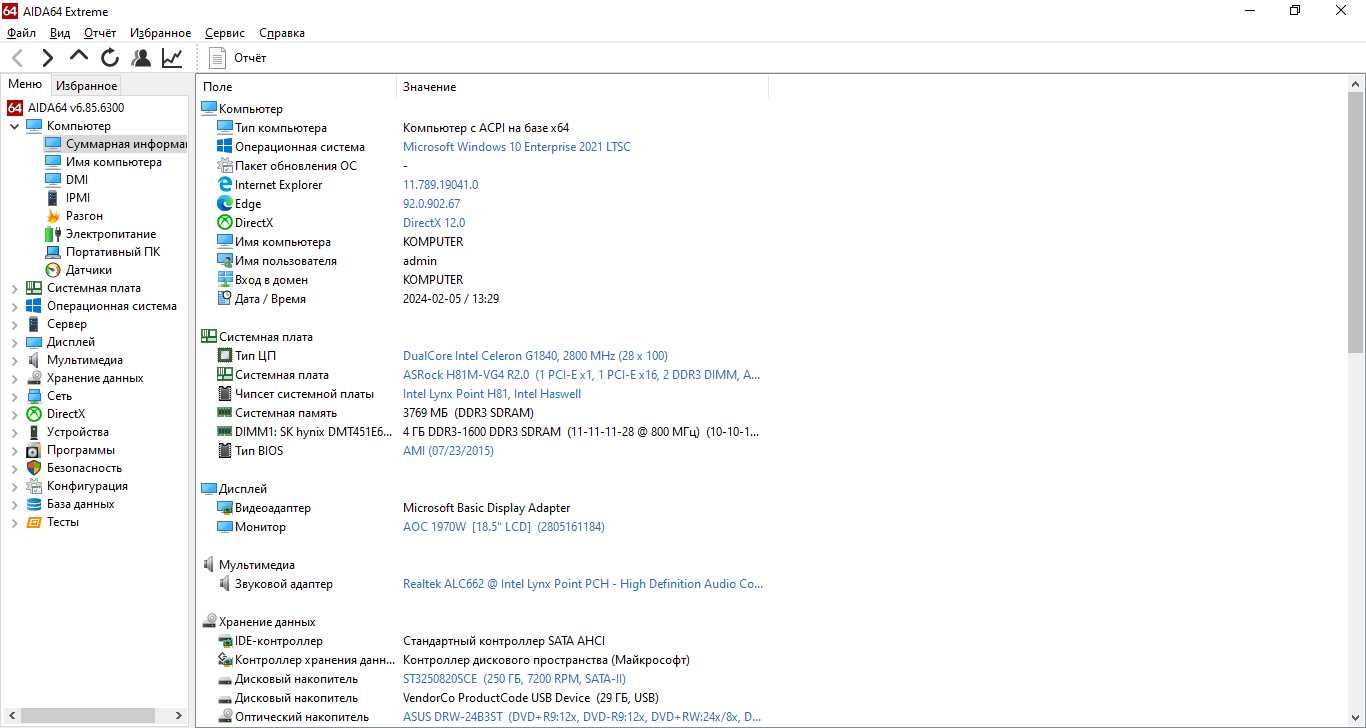Open the Вид menu
Screen dimensions: 1366x728
click(60, 33)
